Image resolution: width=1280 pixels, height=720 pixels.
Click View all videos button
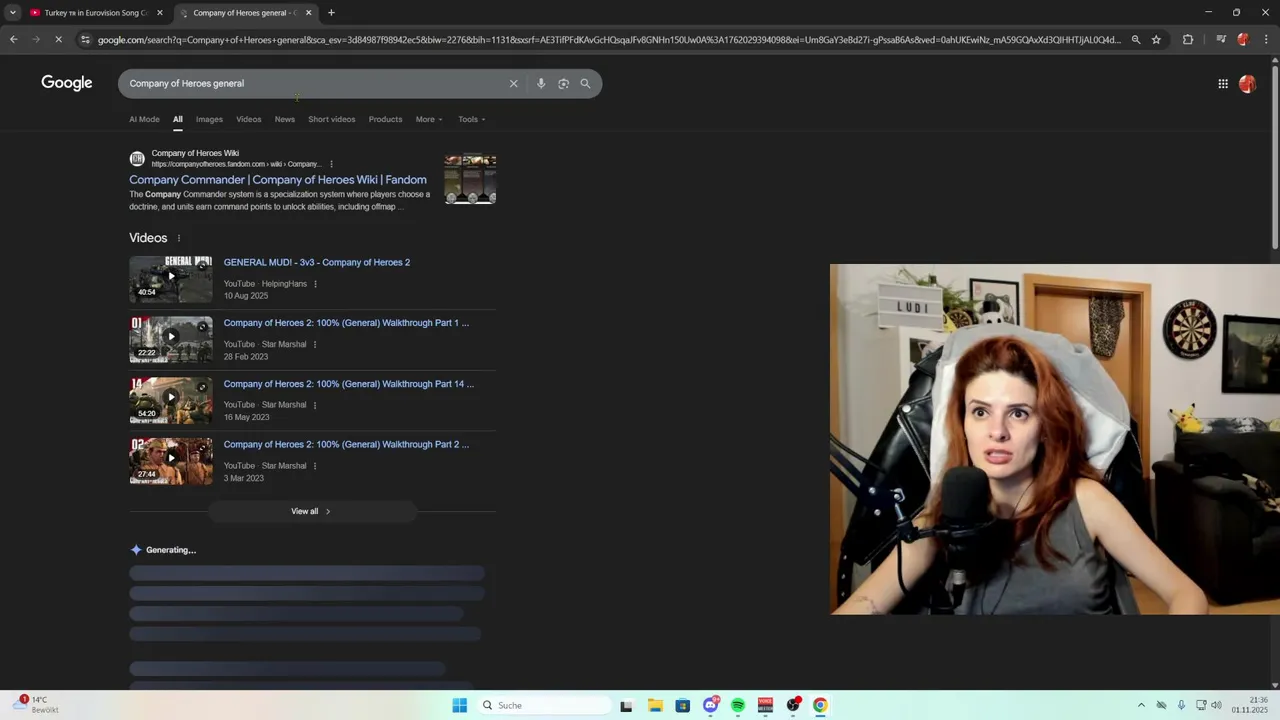tap(311, 511)
